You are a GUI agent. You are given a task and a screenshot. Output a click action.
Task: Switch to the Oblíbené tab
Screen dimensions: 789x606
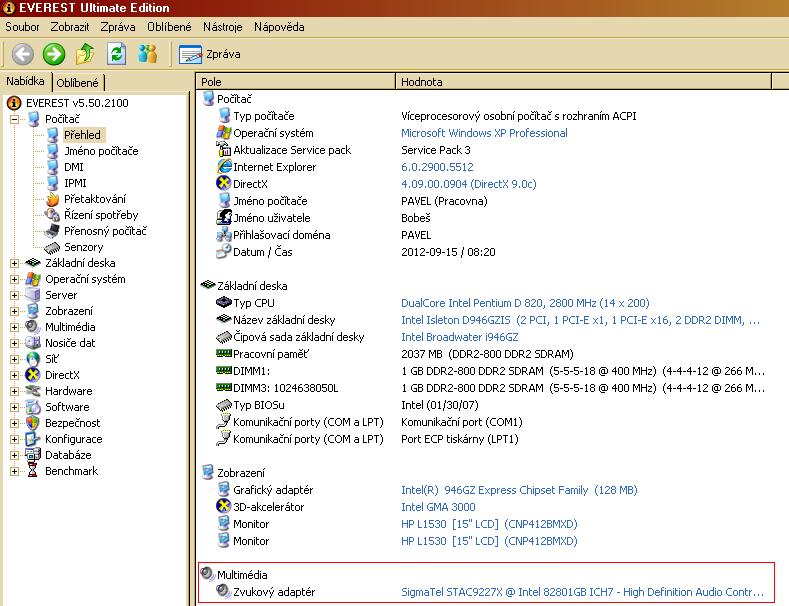click(x=77, y=83)
